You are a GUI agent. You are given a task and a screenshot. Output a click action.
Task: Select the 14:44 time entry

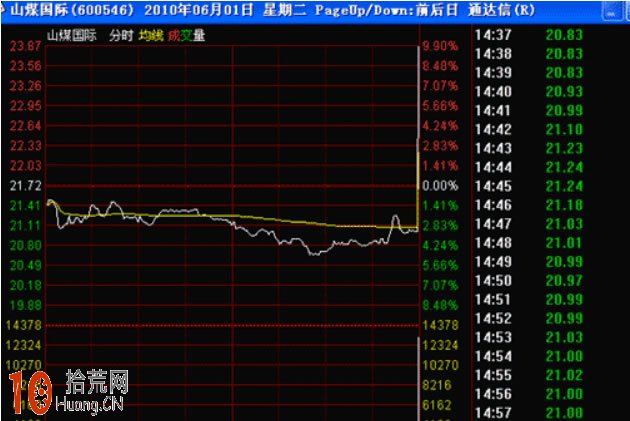click(493, 167)
